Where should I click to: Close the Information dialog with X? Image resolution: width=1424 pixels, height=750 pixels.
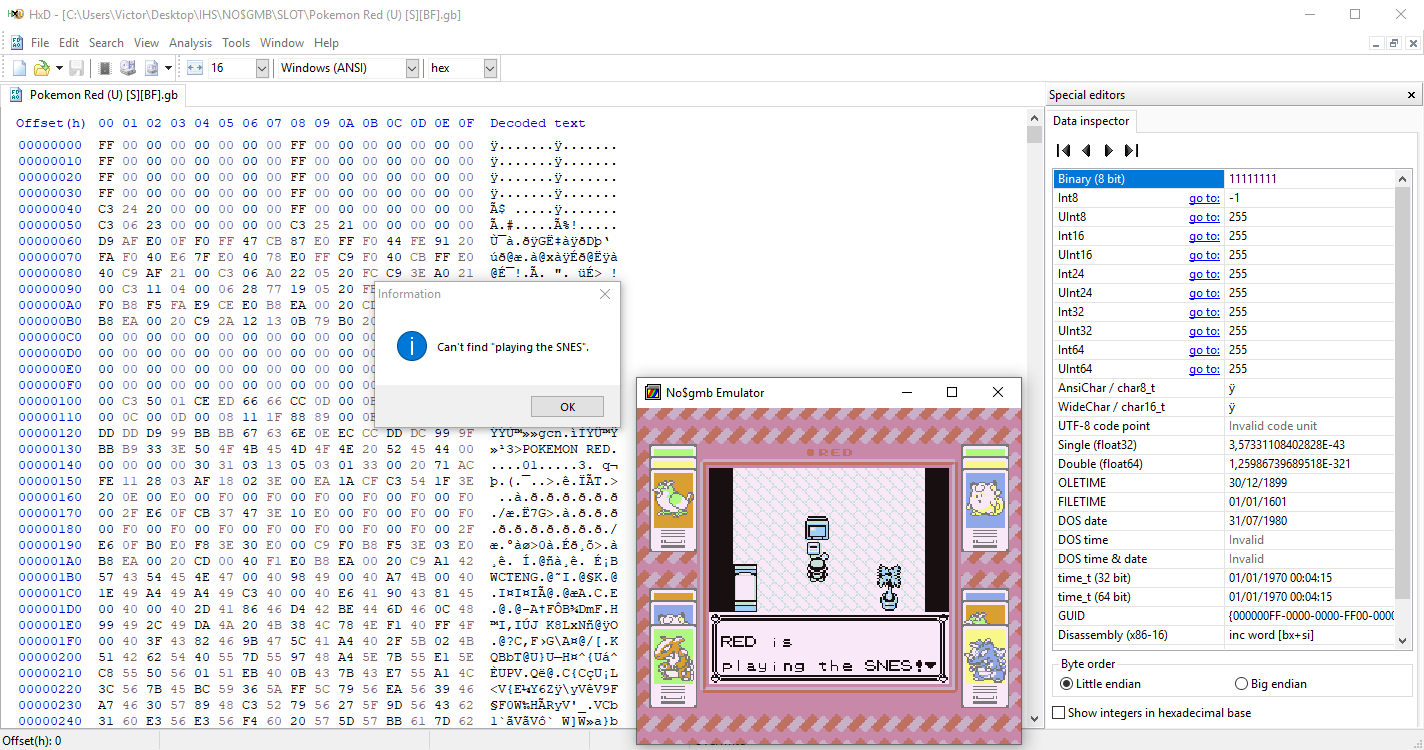pos(604,294)
